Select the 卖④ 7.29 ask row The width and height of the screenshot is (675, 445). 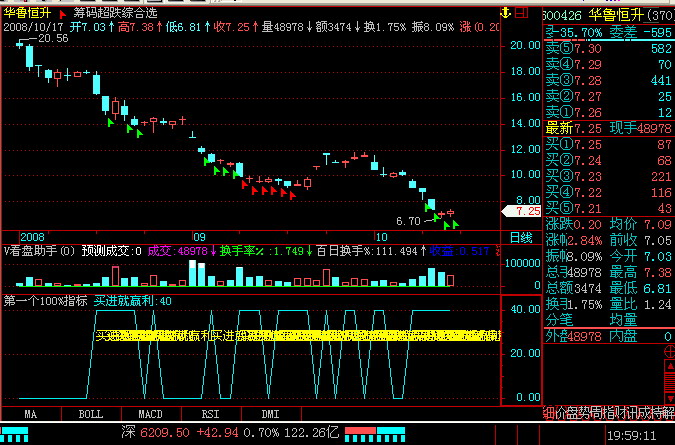pos(608,64)
